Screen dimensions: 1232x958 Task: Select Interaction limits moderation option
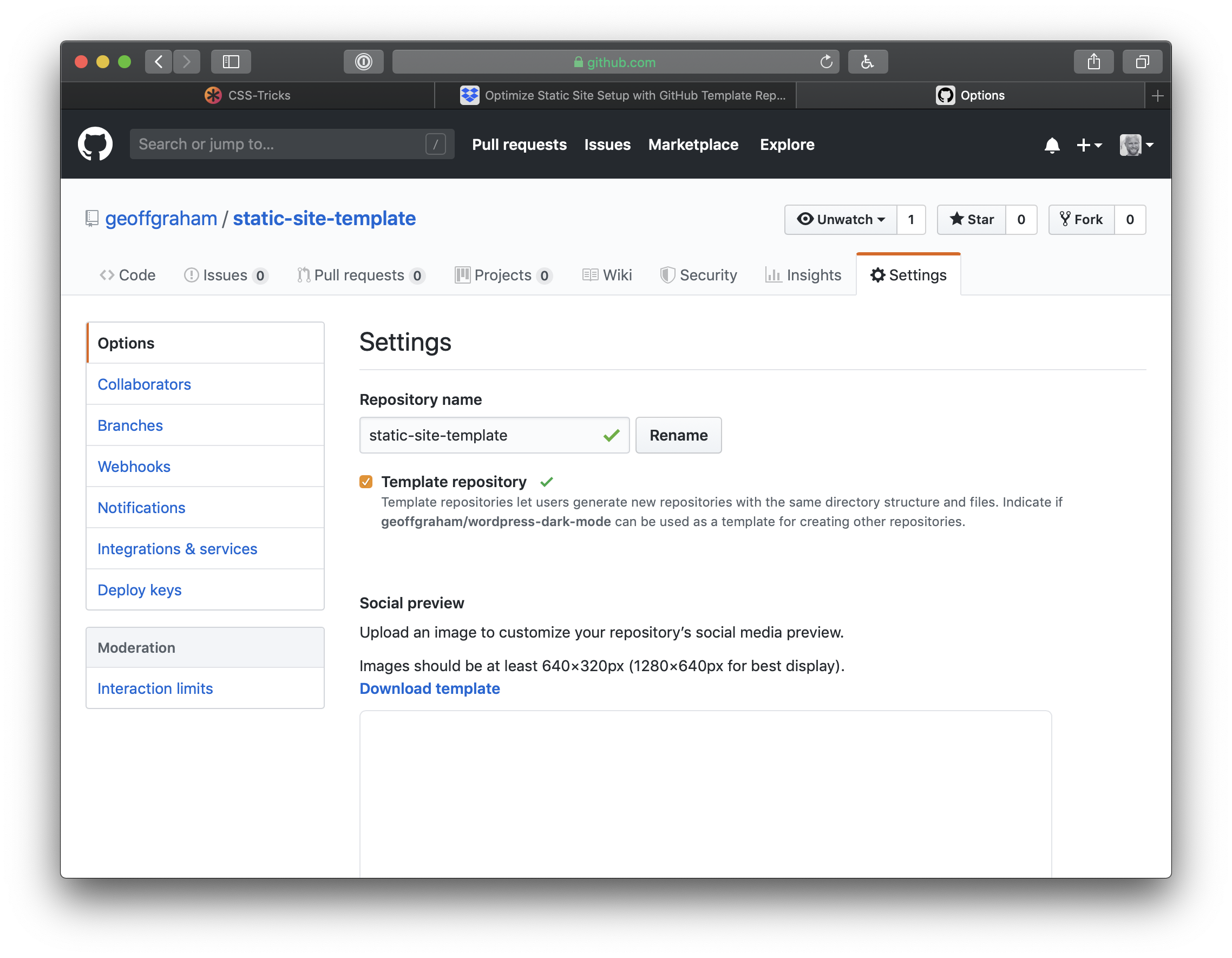pos(155,688)
